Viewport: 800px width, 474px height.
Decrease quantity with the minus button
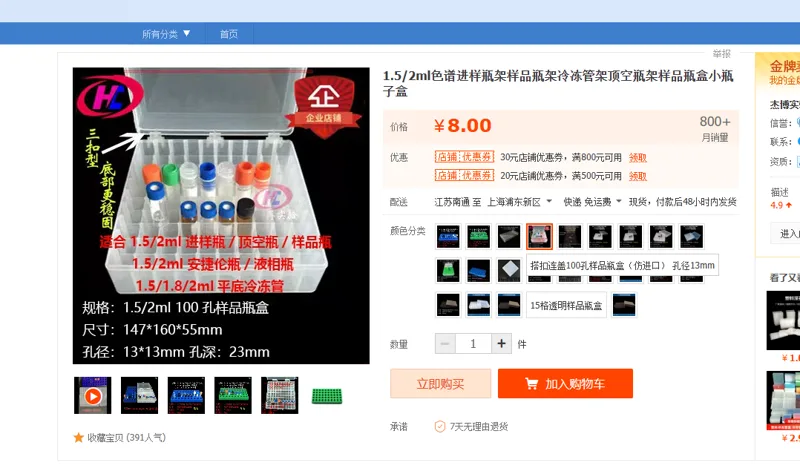(x=445, y=344)
